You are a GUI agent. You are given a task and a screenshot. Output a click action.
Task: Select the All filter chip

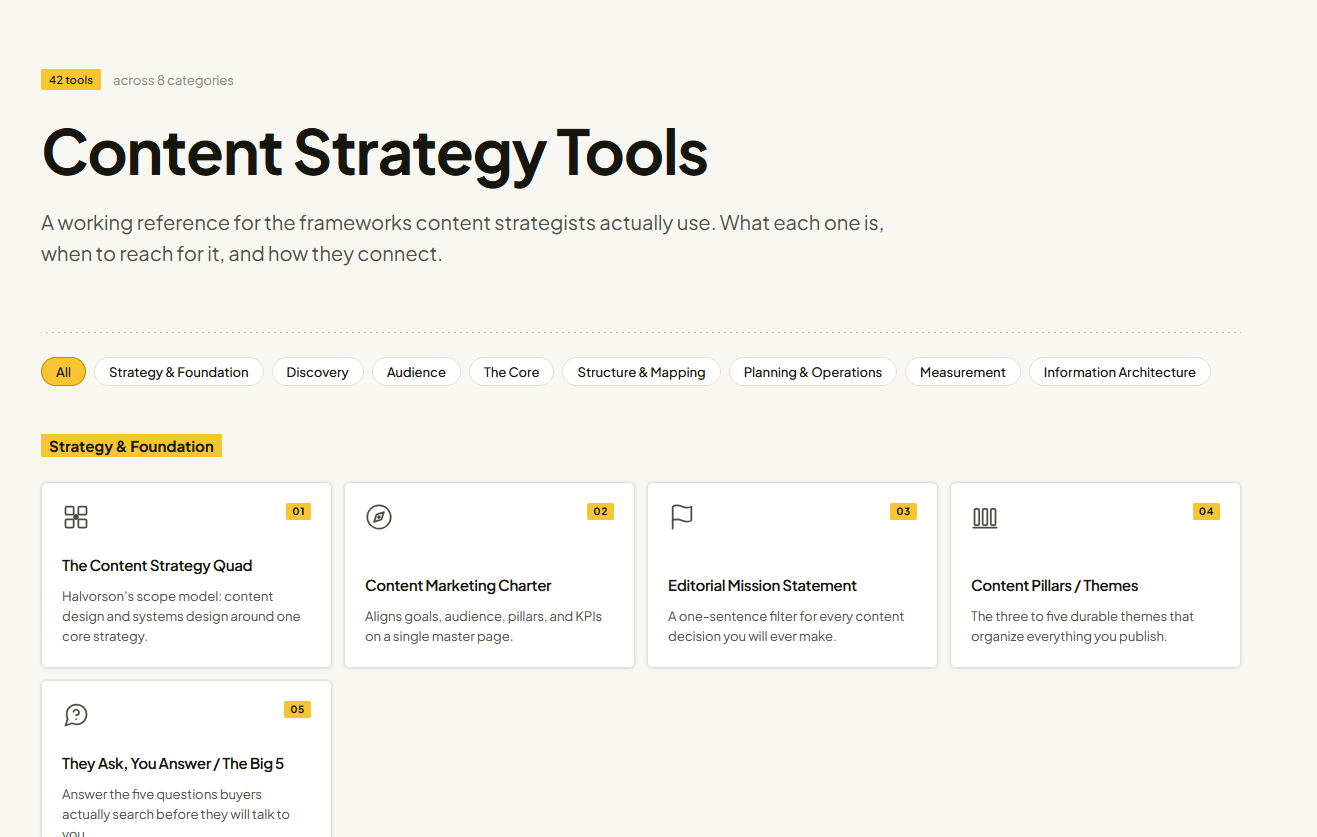coord(63,372)
